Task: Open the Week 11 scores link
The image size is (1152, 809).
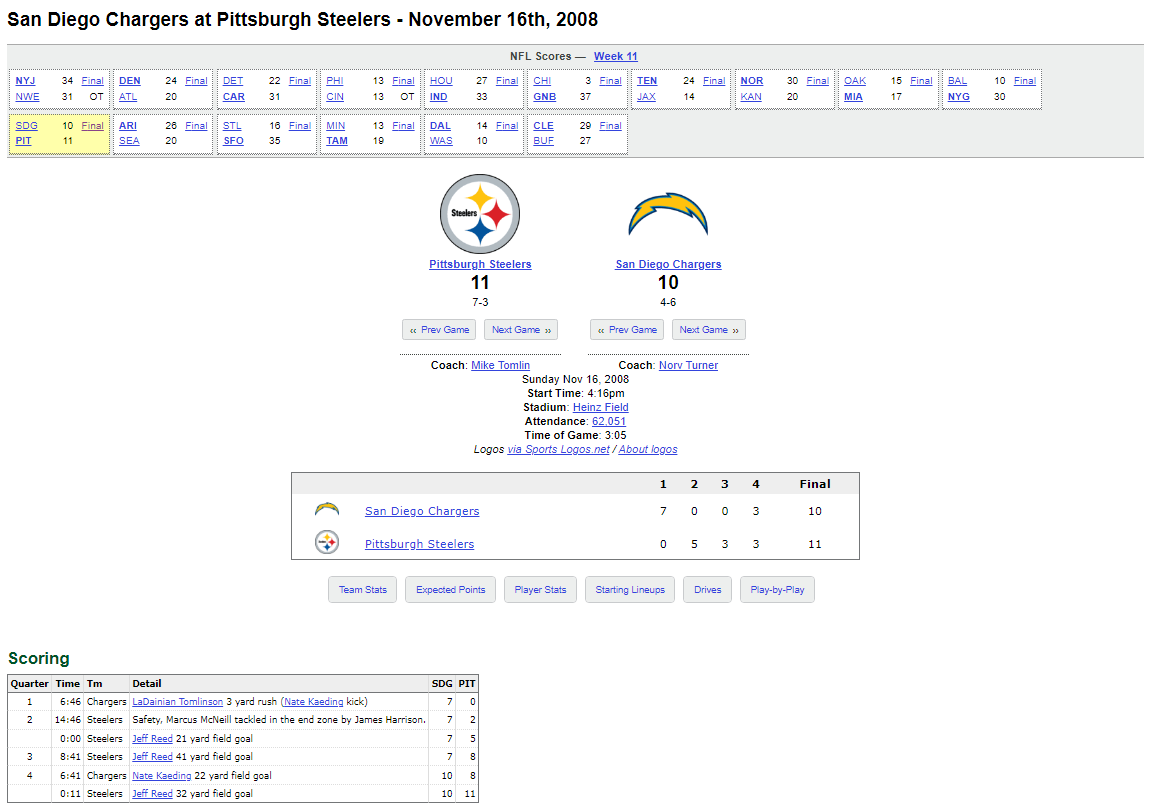Action: 616,57
